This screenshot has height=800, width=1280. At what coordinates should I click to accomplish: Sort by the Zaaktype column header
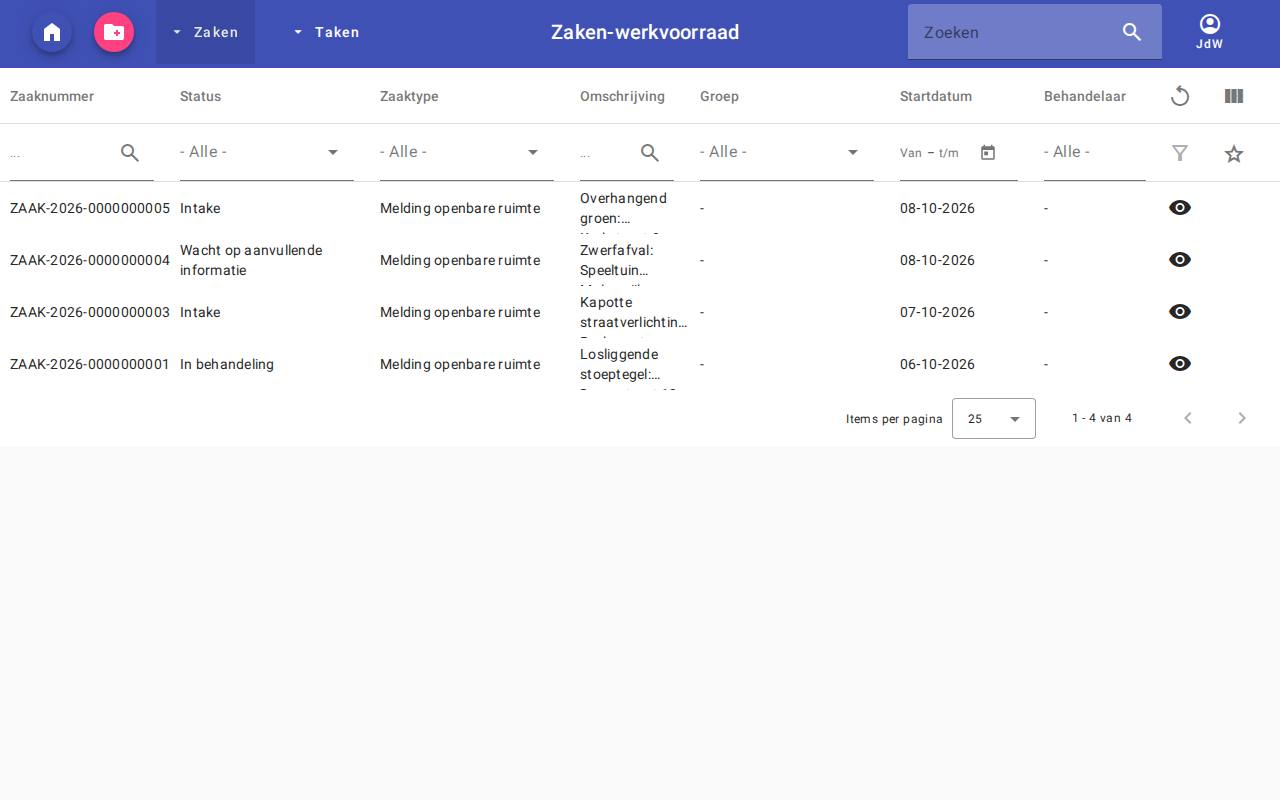pyautogui.click(x=409, y=96)
